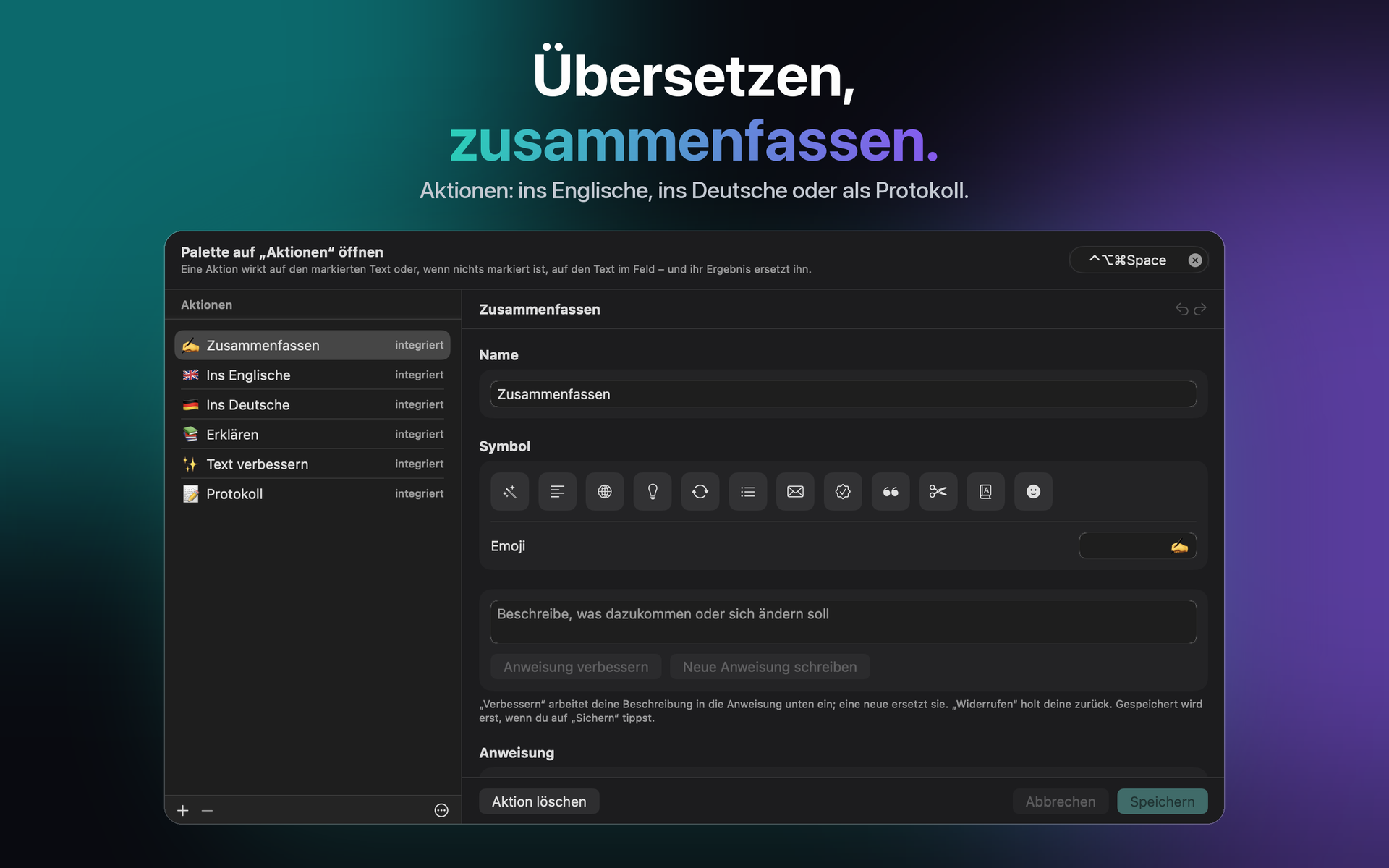Click the Emoji input field
This screenshot has width=1389, height=868.
1137,546
